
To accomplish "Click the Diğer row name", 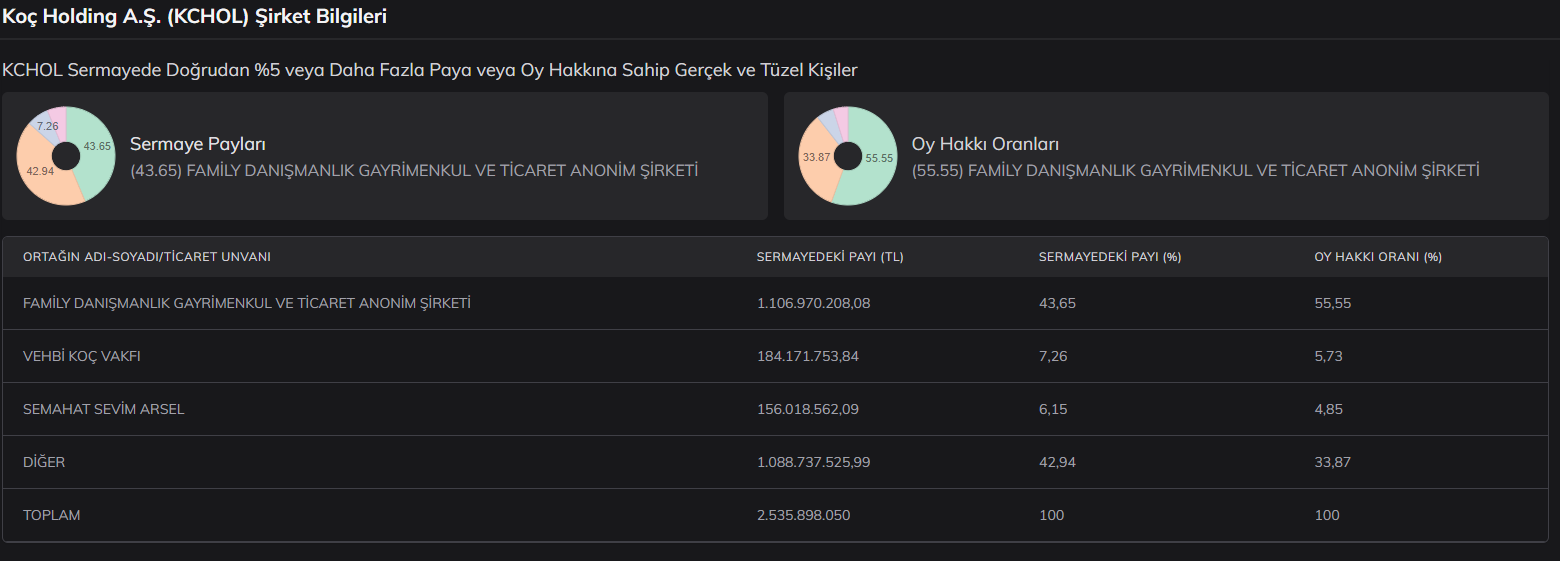I will (x=44, y=462).
